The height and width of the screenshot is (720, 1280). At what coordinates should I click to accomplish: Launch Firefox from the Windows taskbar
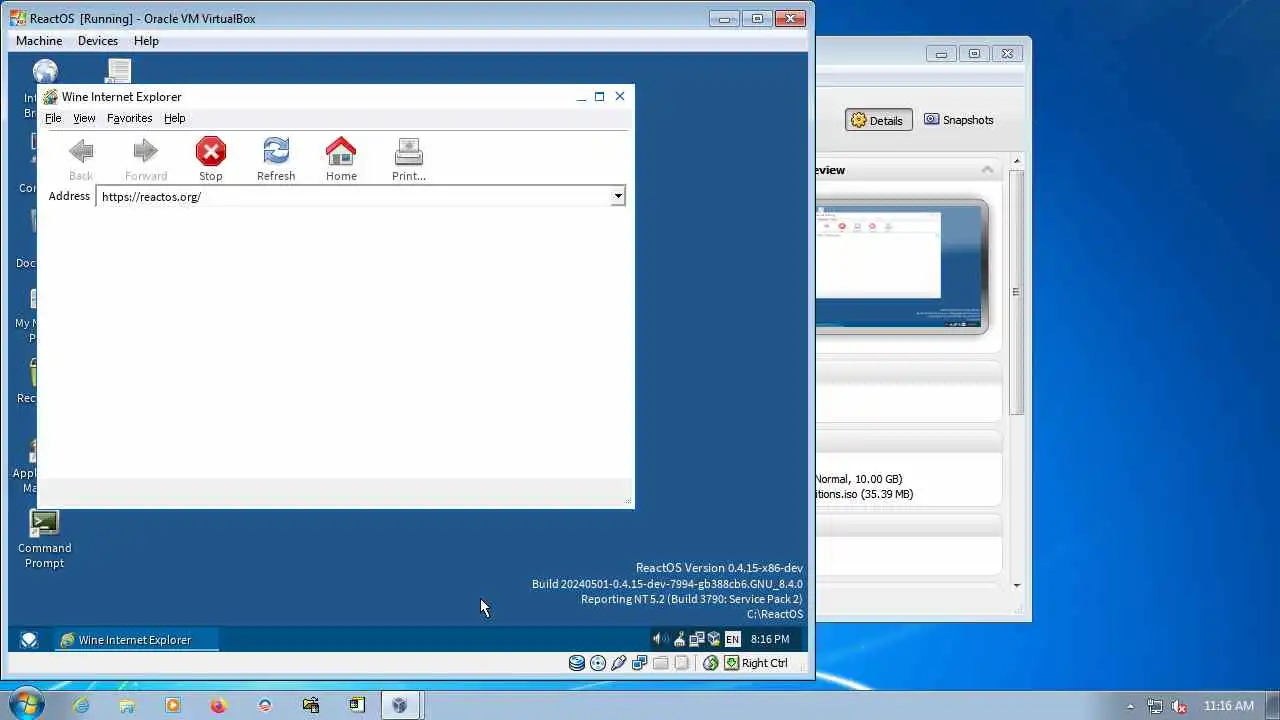click(x=219, y=705)
